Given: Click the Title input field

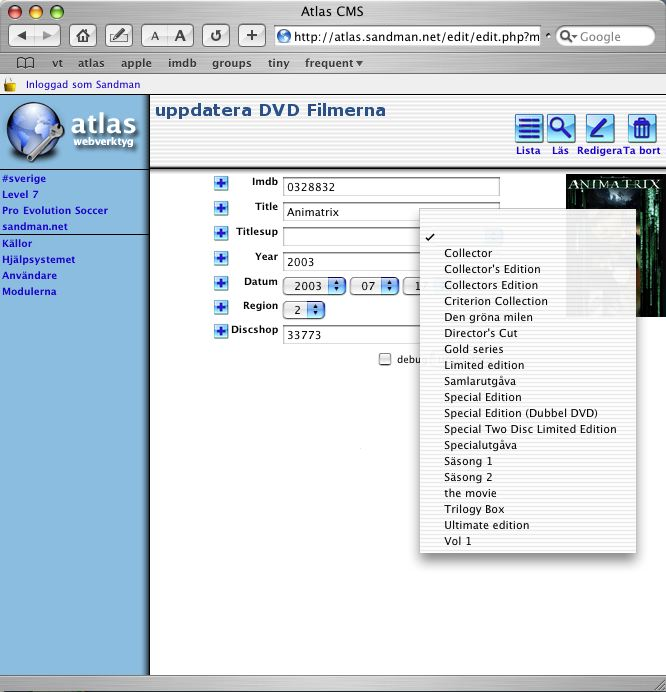Looking at the screenshot, I should click(x=350, y=212).
